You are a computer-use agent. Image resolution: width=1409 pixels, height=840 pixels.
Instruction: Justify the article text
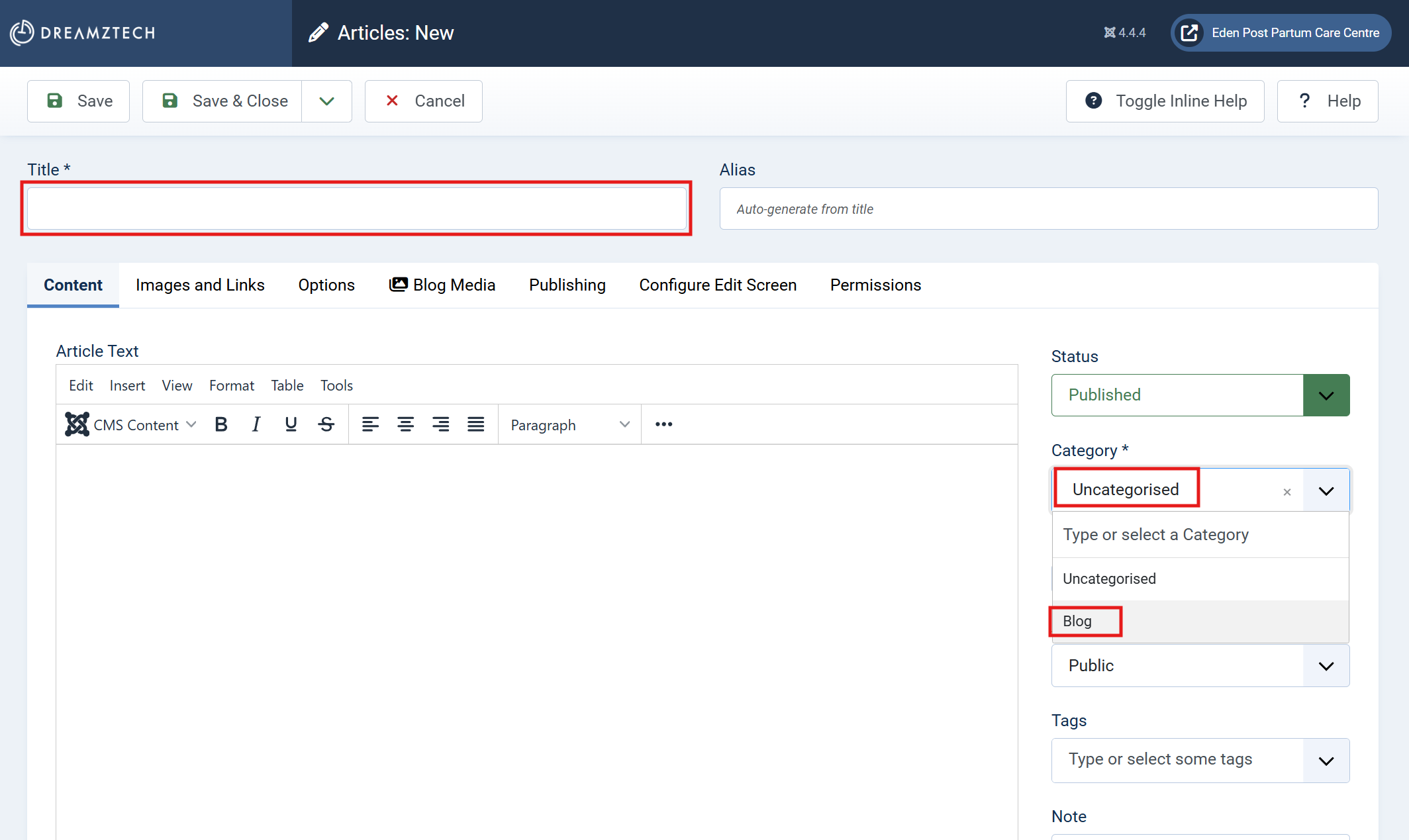(475, 424)
